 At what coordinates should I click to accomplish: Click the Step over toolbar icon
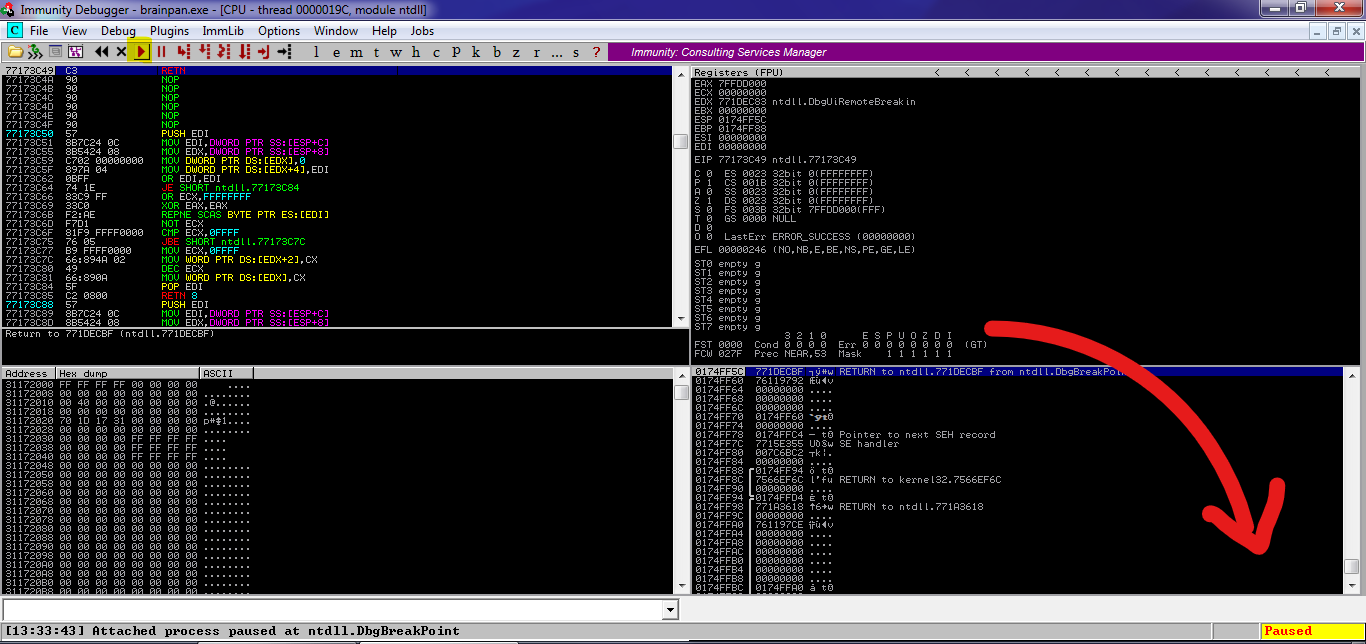[204, 51]
